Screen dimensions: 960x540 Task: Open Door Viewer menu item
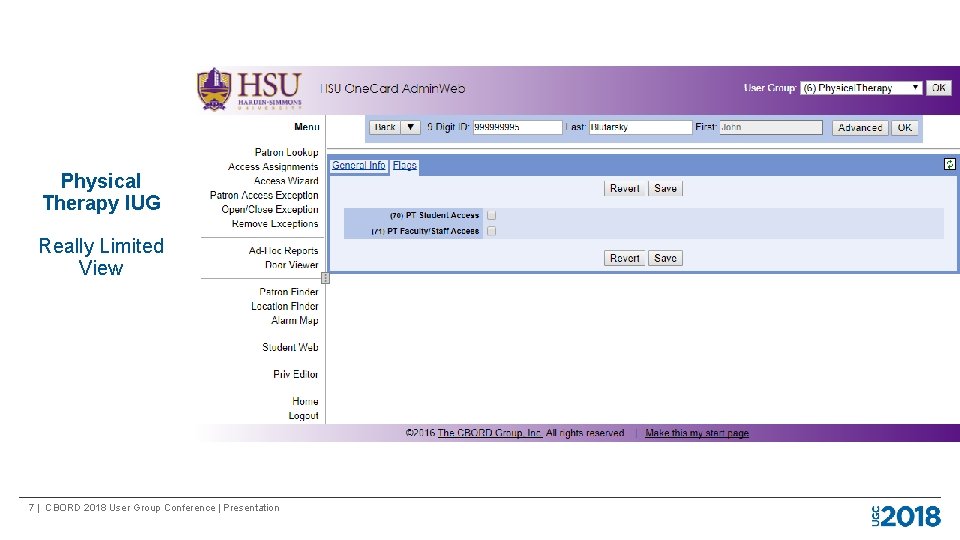point(291,264)
